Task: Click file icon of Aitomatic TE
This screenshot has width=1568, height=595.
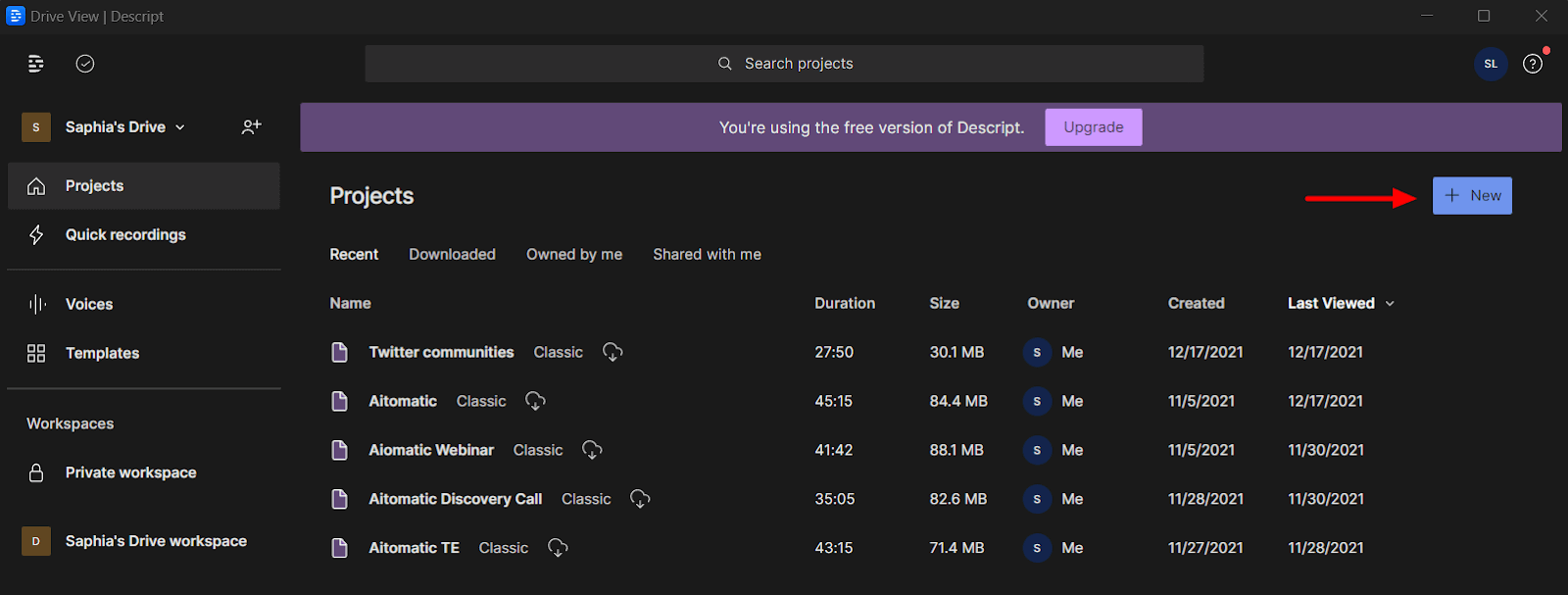Action: (x=340, y=548)
